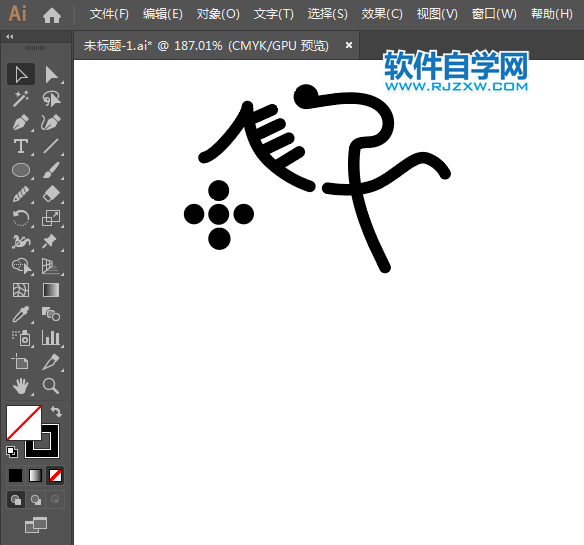Select the Curvature tool

51,123
